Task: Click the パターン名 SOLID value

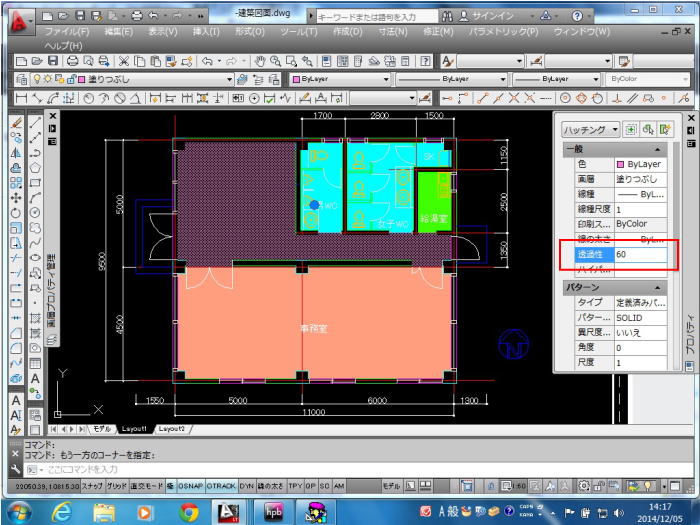Action: 641,318
